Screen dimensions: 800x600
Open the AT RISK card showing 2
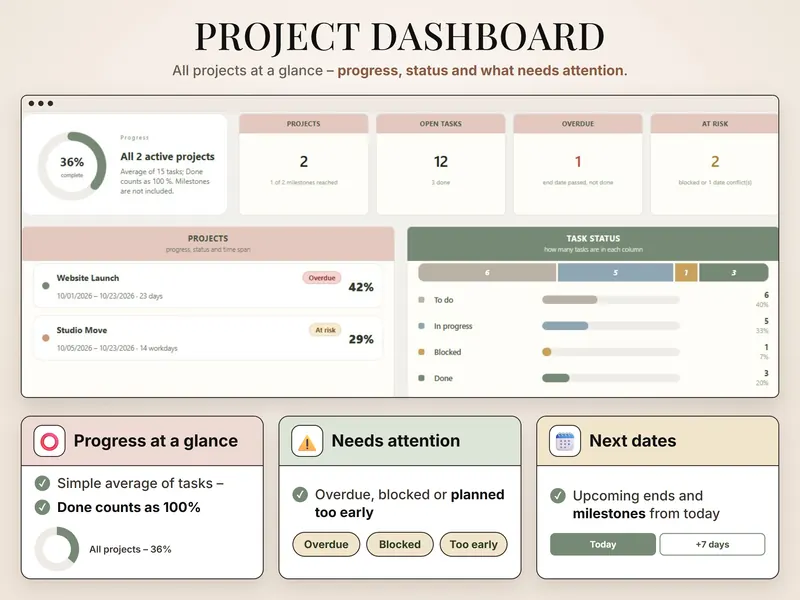[714, 164]
